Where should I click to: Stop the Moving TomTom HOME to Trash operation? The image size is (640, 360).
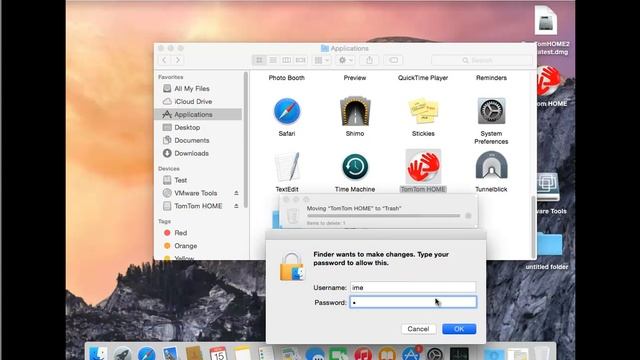point(468,216)
